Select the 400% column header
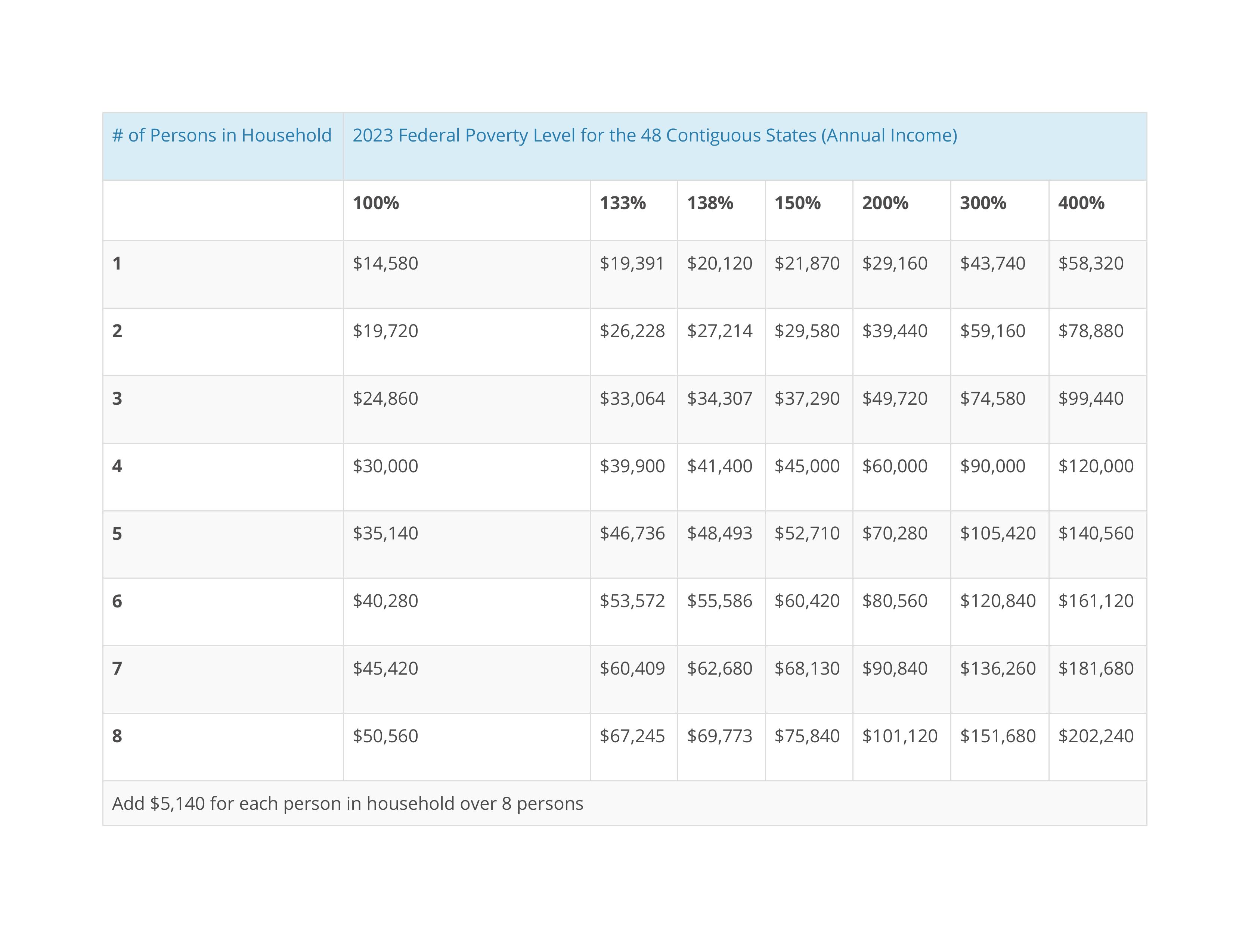This screenshot has width=1233, height=952. point(1081,203)
